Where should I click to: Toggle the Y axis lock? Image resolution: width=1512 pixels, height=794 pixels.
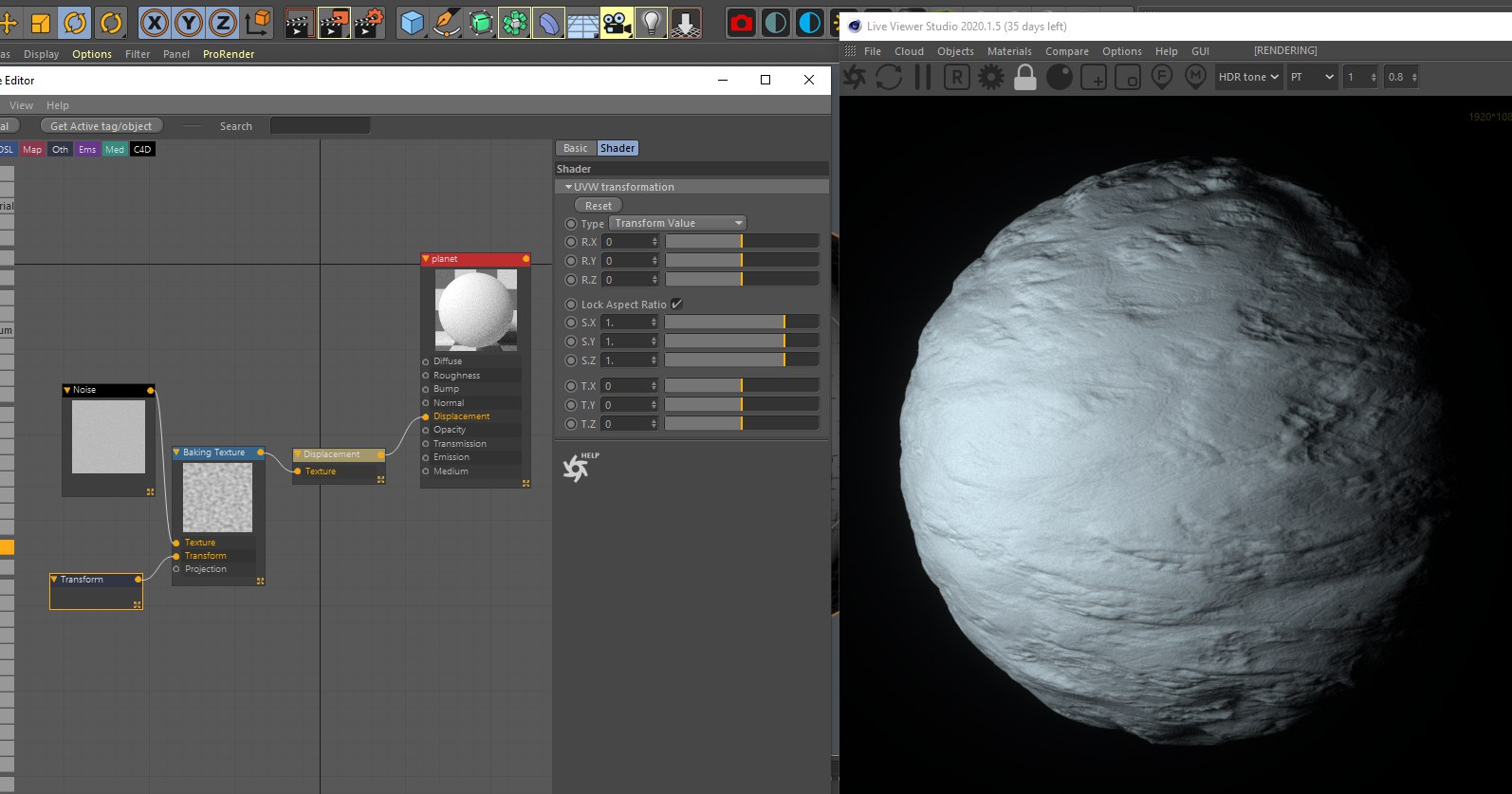click(x=189, y=22)
